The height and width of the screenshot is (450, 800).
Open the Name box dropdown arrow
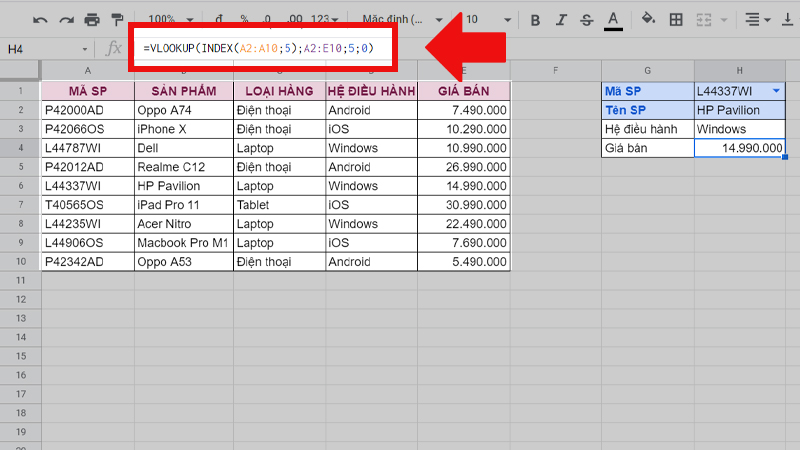tap(85, 49)
